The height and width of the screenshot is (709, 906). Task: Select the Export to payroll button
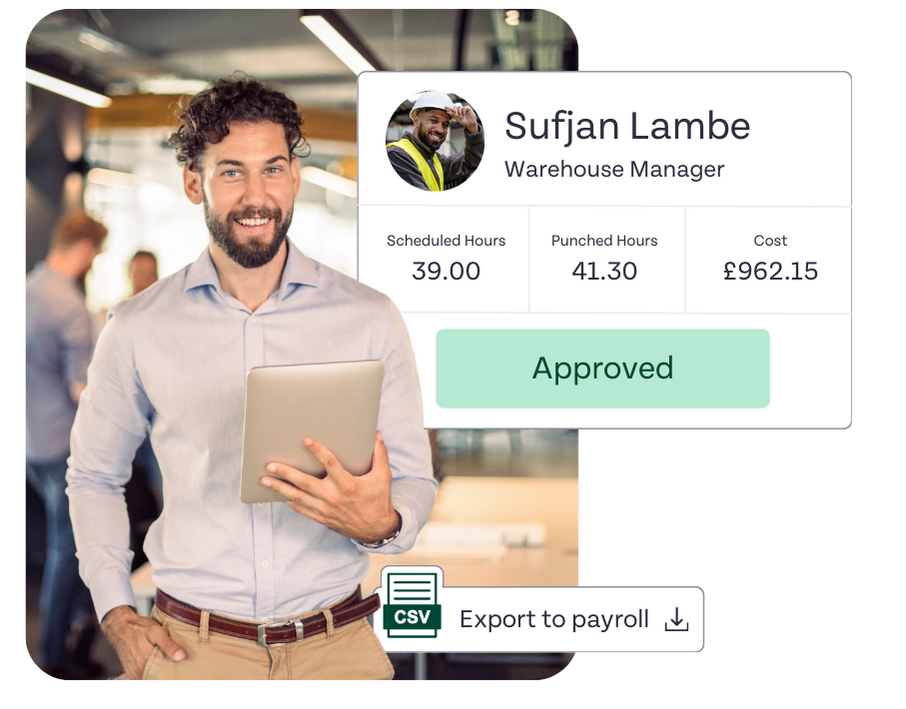541,619
